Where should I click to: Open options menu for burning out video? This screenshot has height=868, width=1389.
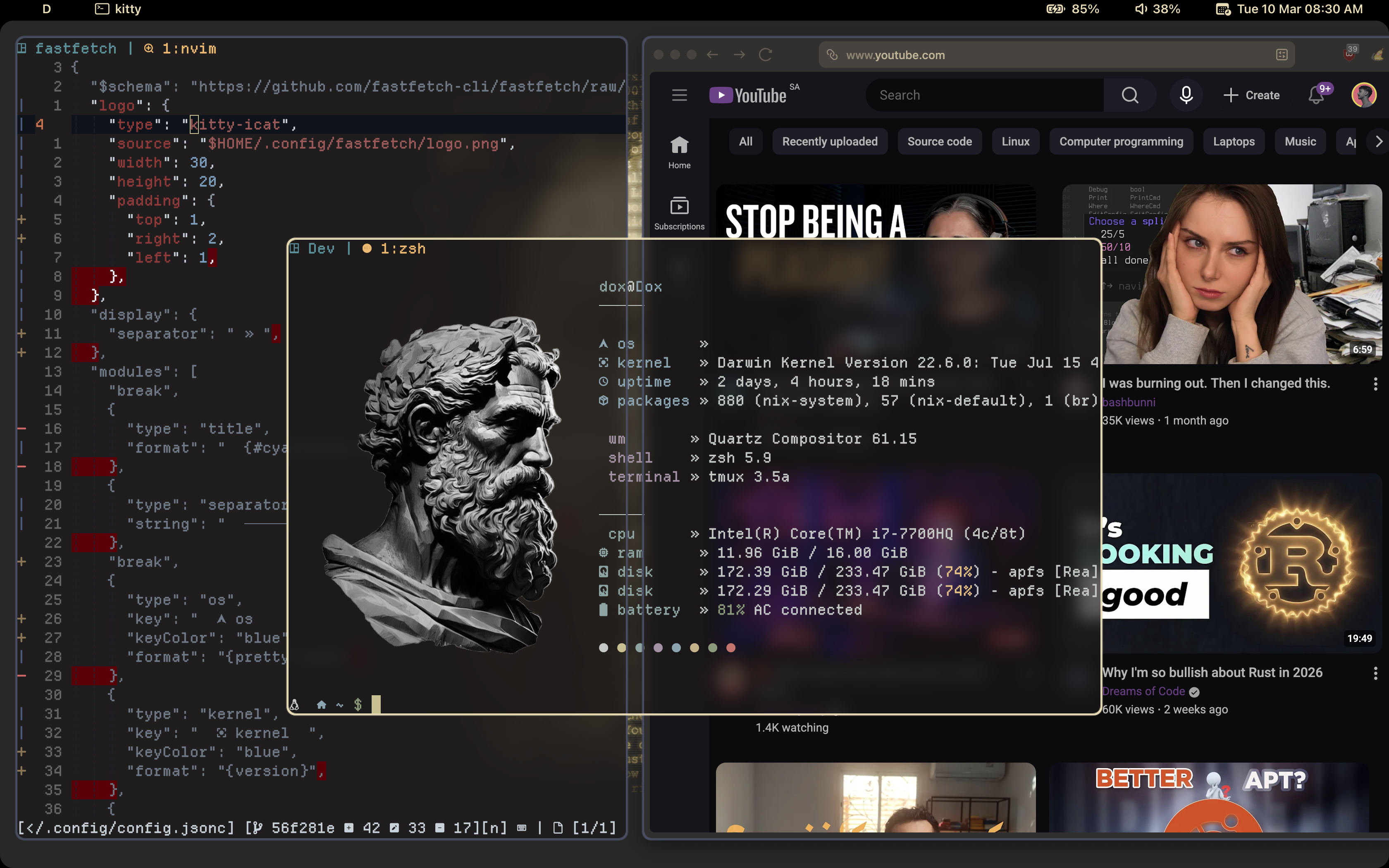1375,384
